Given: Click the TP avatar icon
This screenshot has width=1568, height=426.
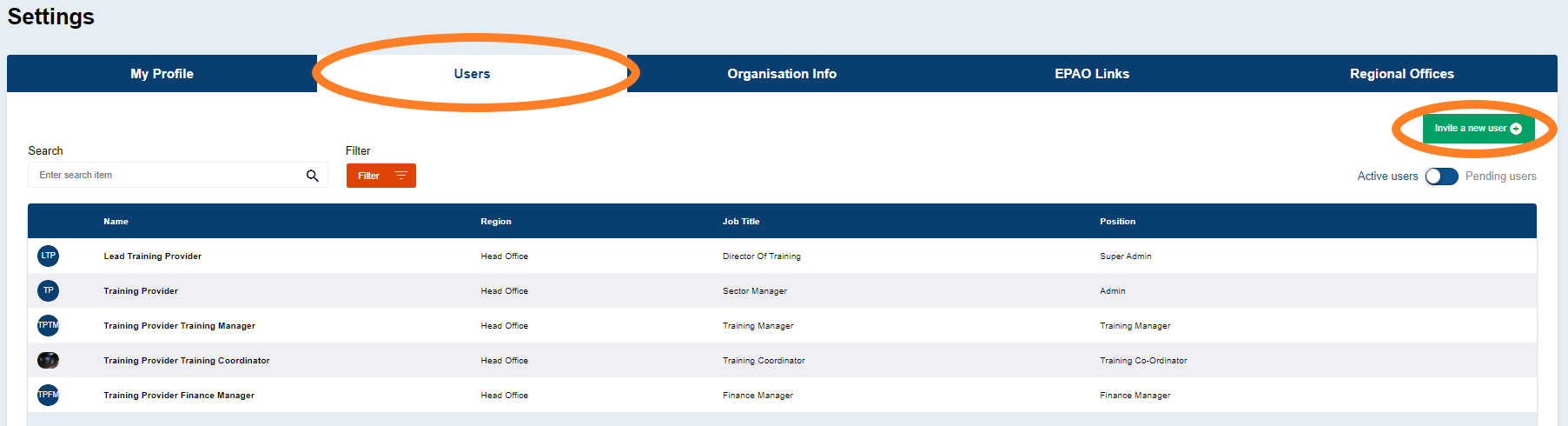Looking at the screenshot, I should (x=49, y=290).
